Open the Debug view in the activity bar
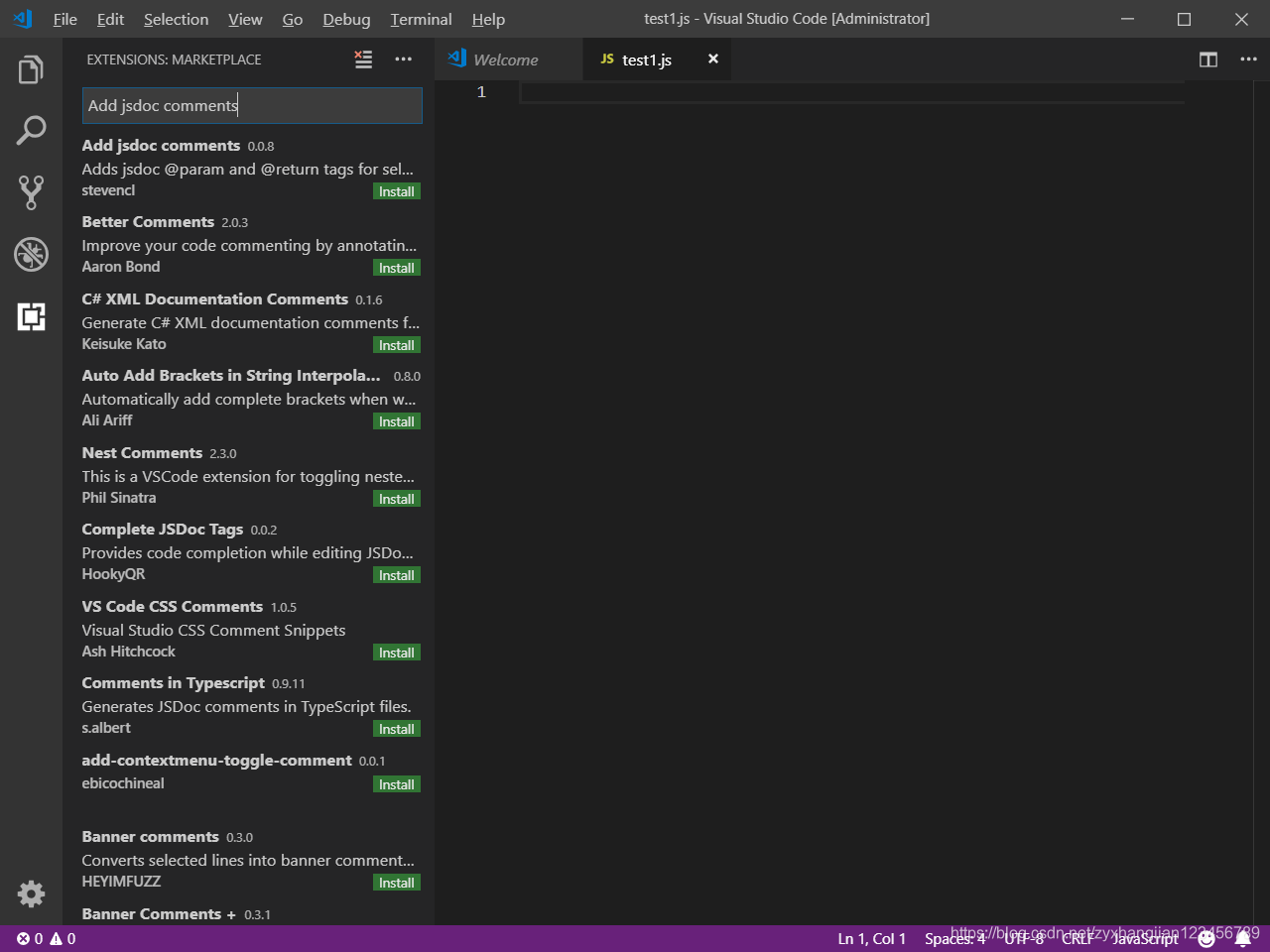Viewport: 1270px width, 952px height. coord(31,254)
